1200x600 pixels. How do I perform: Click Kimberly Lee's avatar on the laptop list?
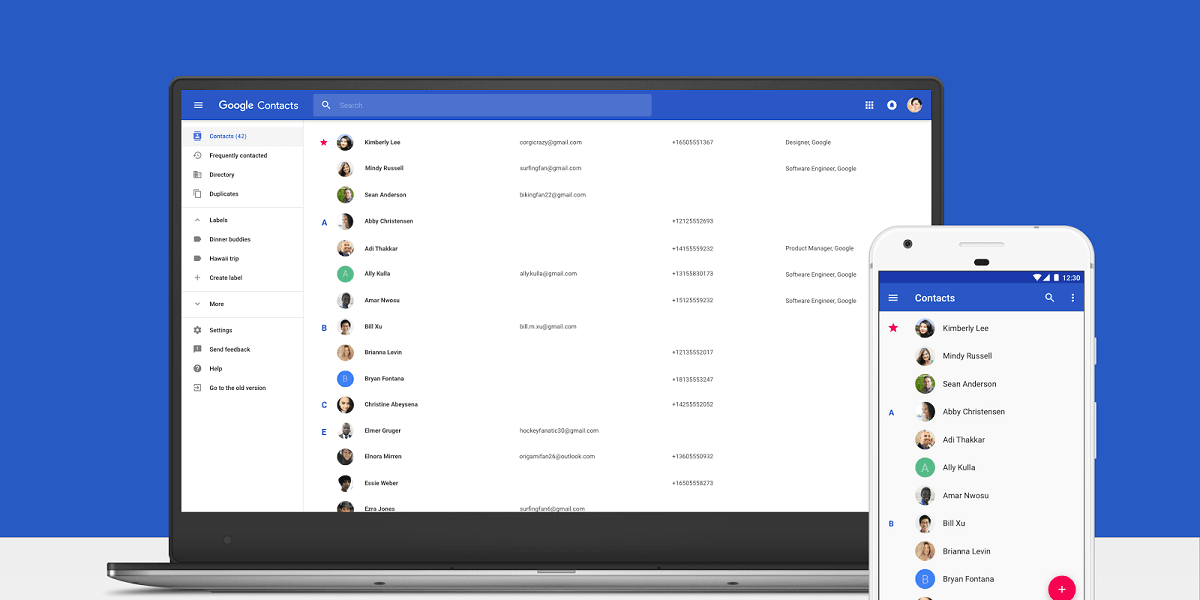click(x=345, y=142)
